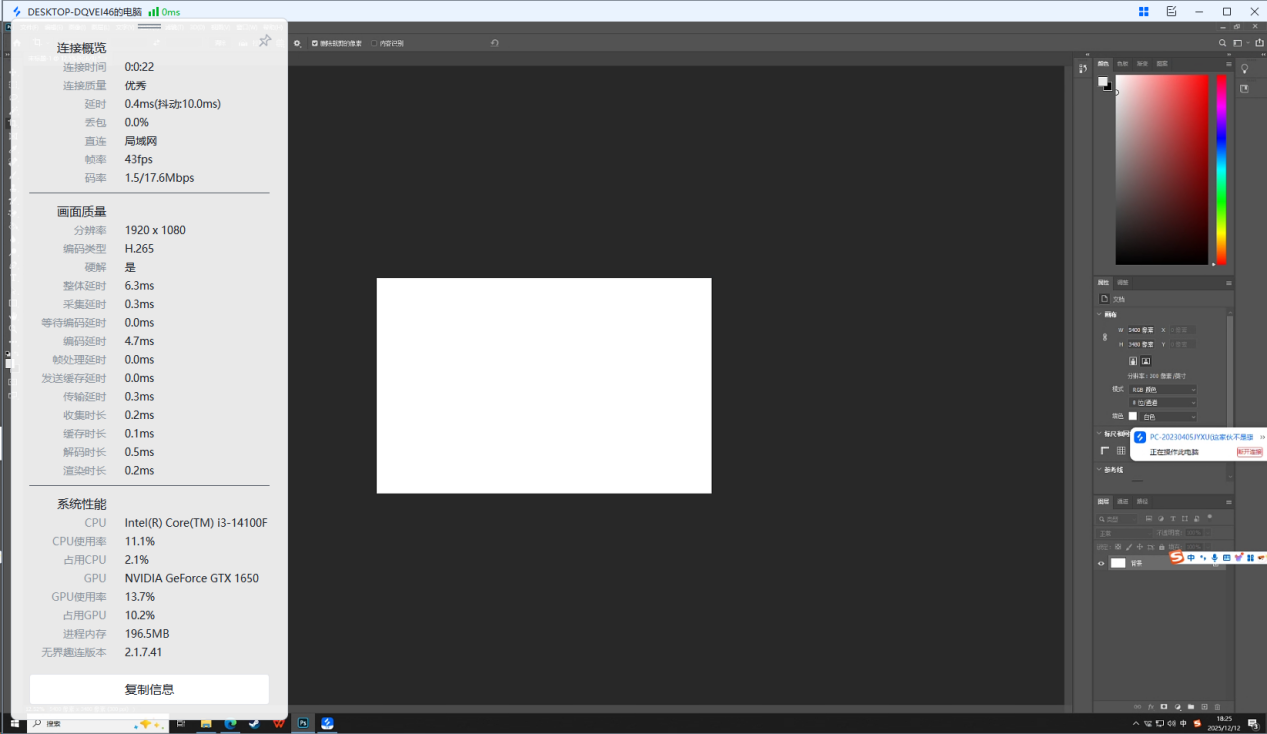Switch to the Swatches tab

point(1122,63)
